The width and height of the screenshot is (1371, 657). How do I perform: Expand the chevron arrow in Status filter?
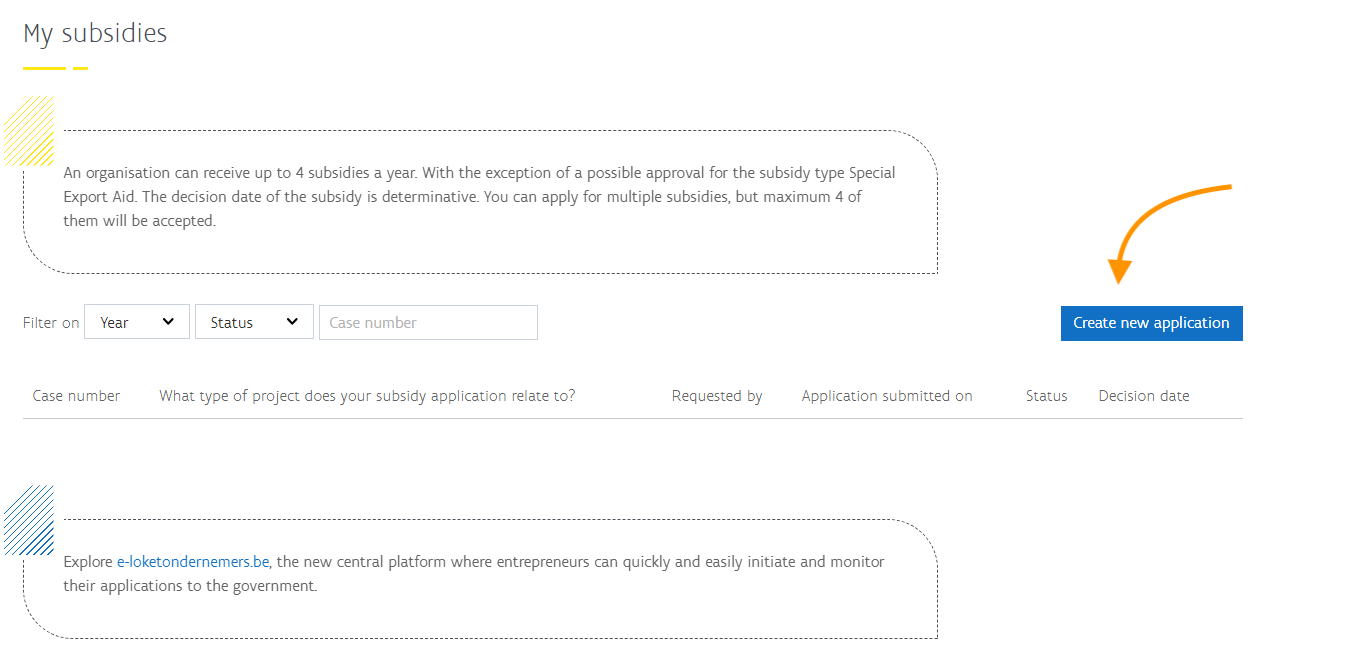pos(292,322)
